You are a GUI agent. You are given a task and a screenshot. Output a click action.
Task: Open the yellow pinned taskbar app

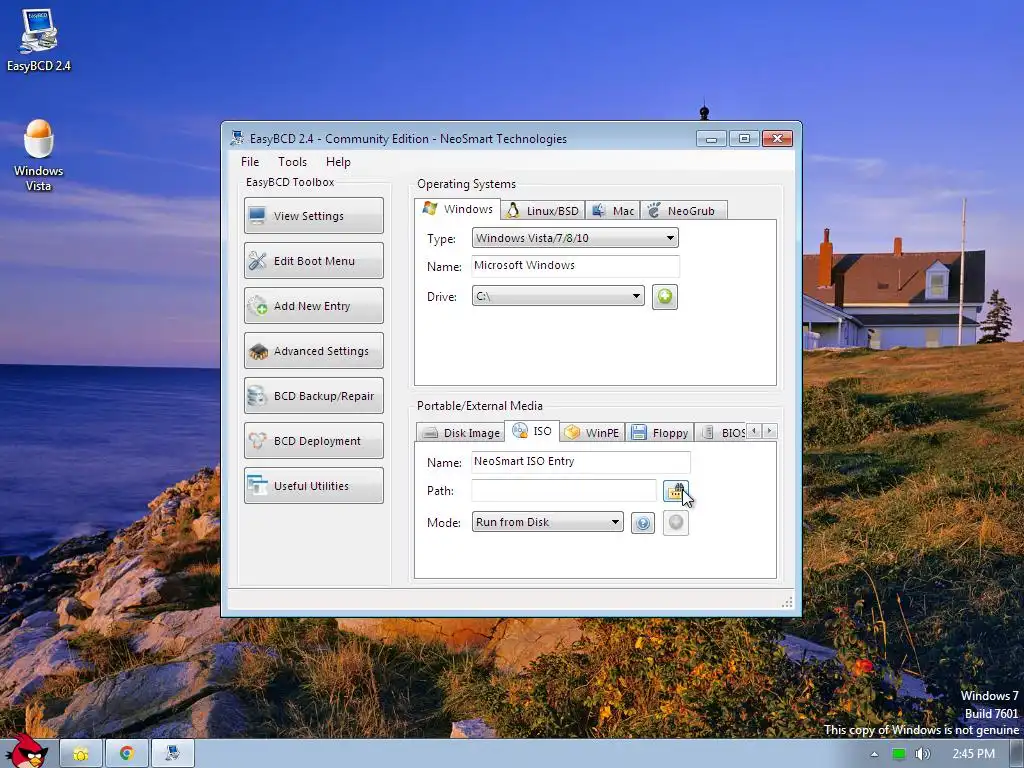click(x=81, y=754)
